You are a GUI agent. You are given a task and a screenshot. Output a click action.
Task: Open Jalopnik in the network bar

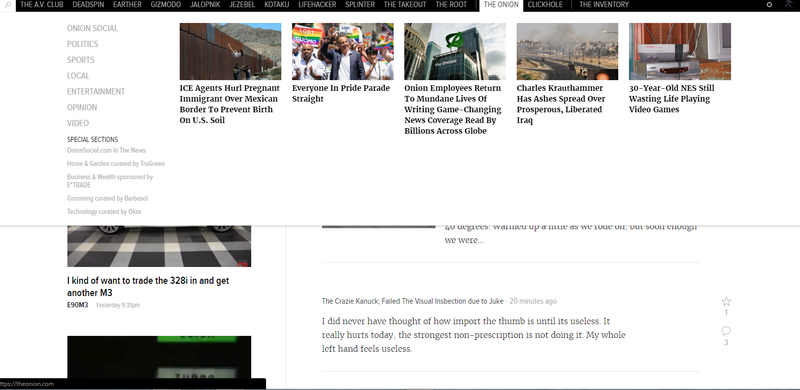tap(205, 5)
